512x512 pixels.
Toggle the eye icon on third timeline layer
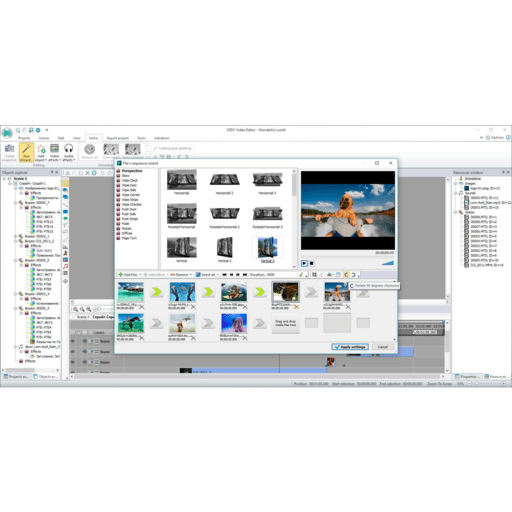(x=73, y=362)
